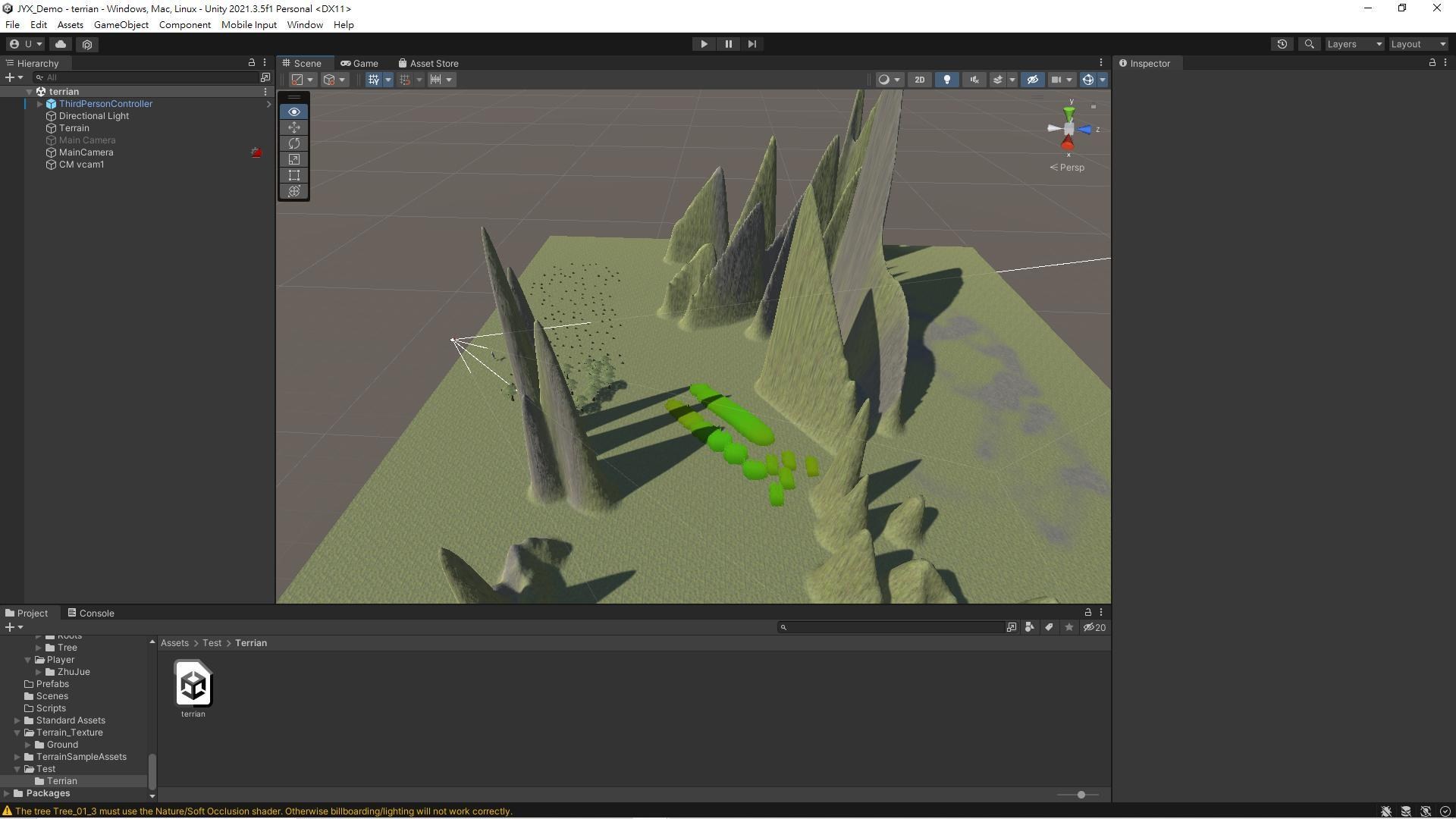
Task: Click the Unity cloud services icon
Action: click(x=61, y=44)
